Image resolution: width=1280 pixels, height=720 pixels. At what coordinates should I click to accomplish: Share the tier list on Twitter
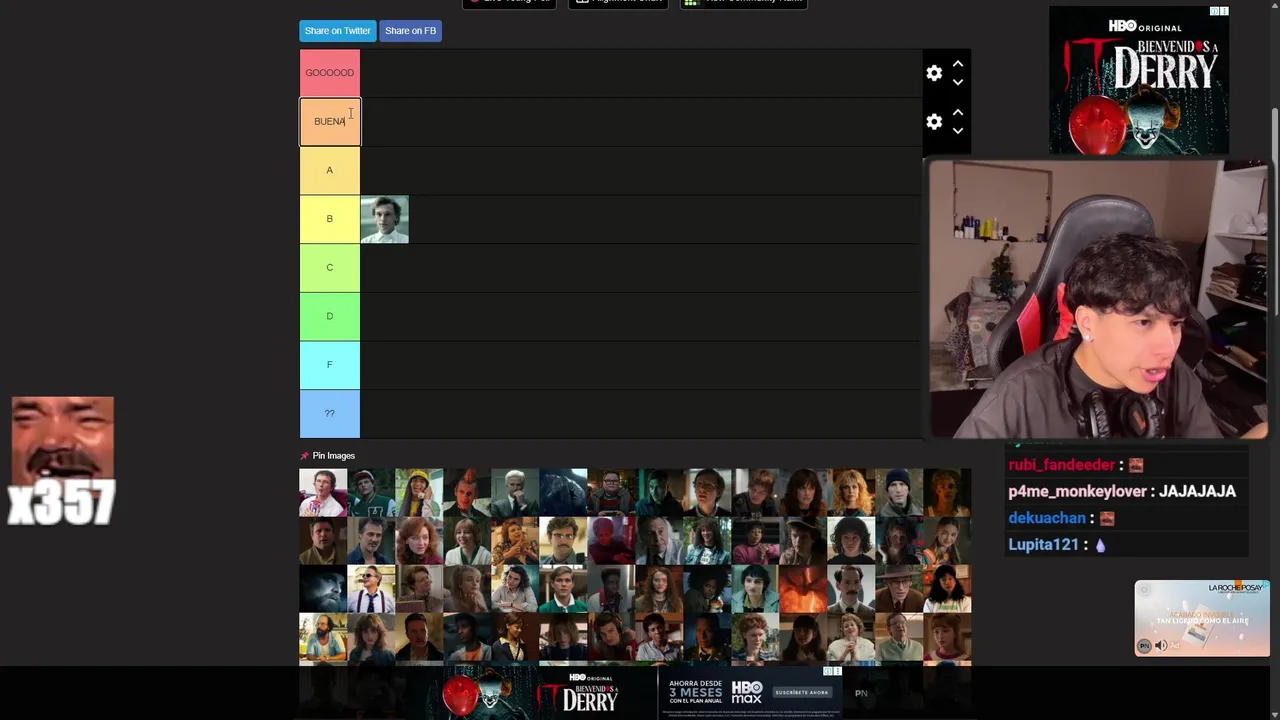click(338, 31)
